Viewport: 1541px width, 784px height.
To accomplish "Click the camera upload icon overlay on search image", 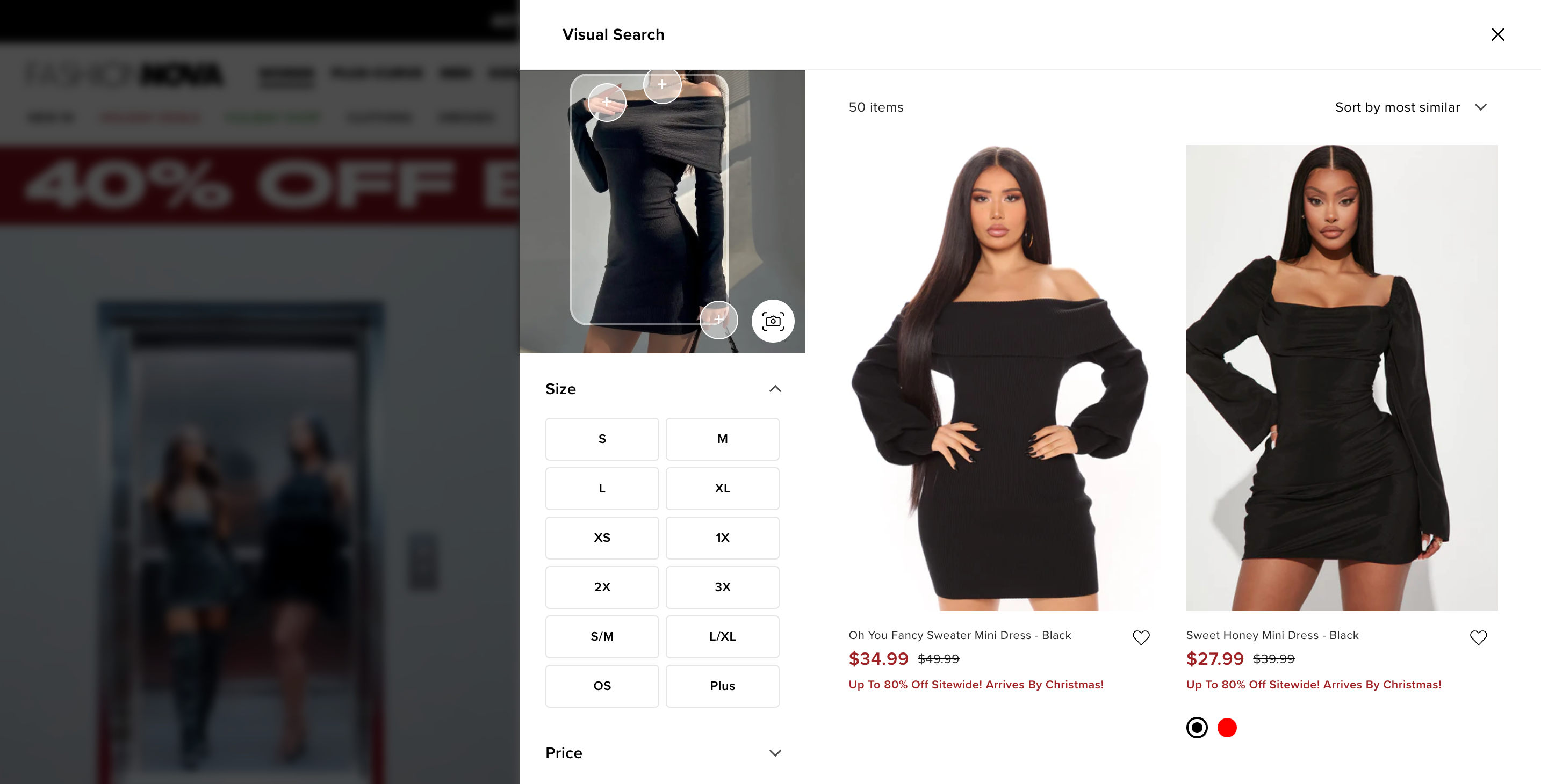I will click(x=772, y=320).
